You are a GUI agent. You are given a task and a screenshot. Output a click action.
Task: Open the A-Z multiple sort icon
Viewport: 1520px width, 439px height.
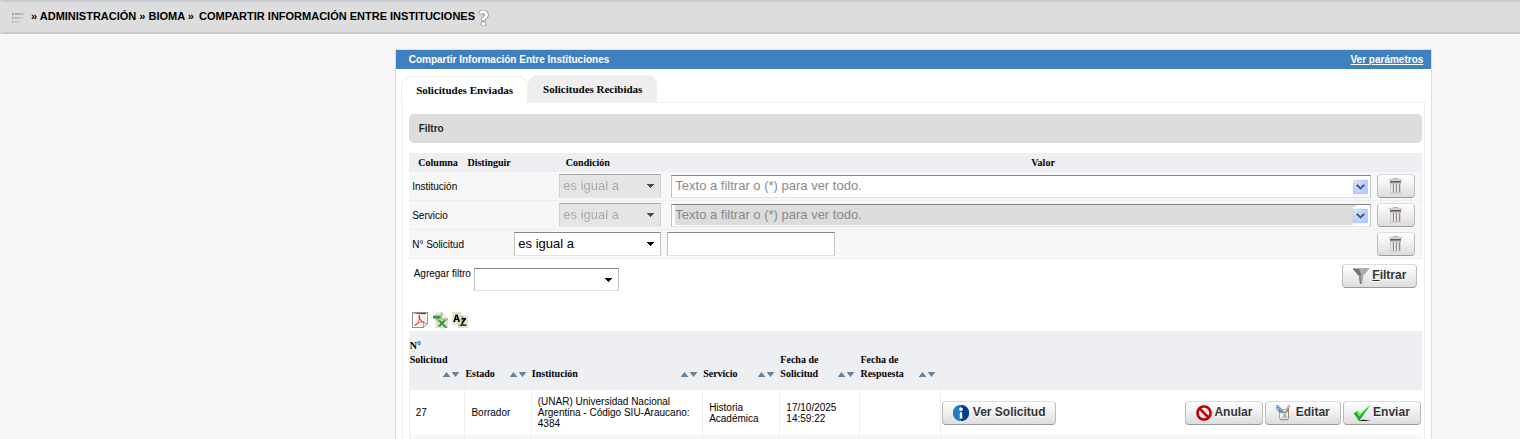point(460,320)
